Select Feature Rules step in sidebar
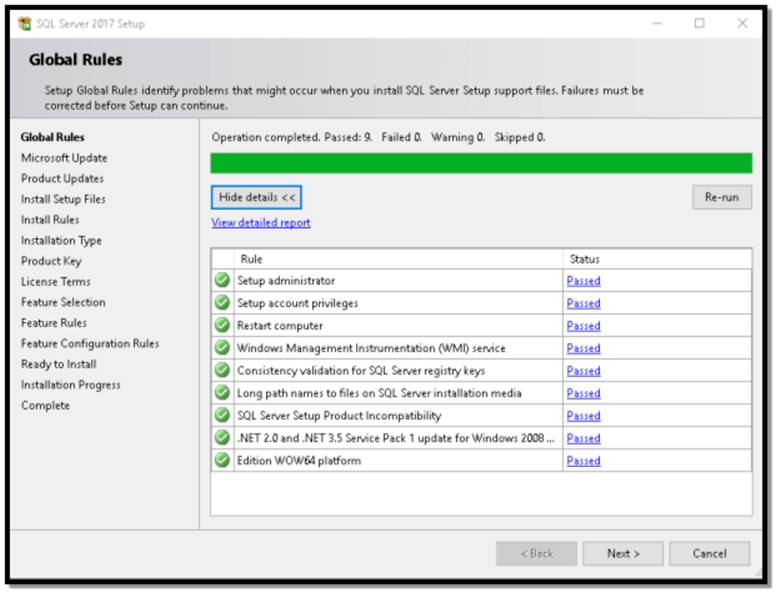The height and width of the screenshot is (597, 780). pyautogui.click(x=54, y=323)
